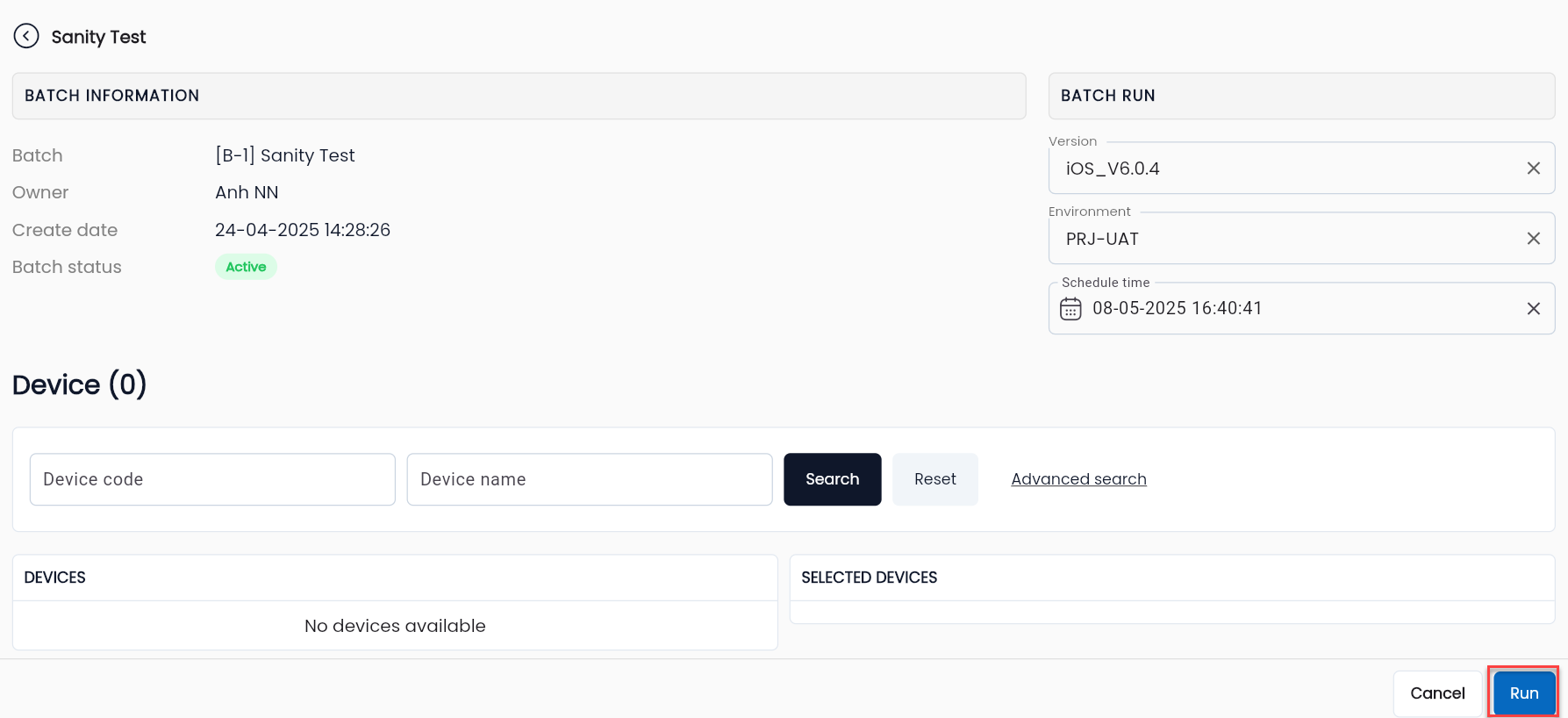Focus the Device name input field
Screen dimensions: 1568x718
[x=590, y=479]
